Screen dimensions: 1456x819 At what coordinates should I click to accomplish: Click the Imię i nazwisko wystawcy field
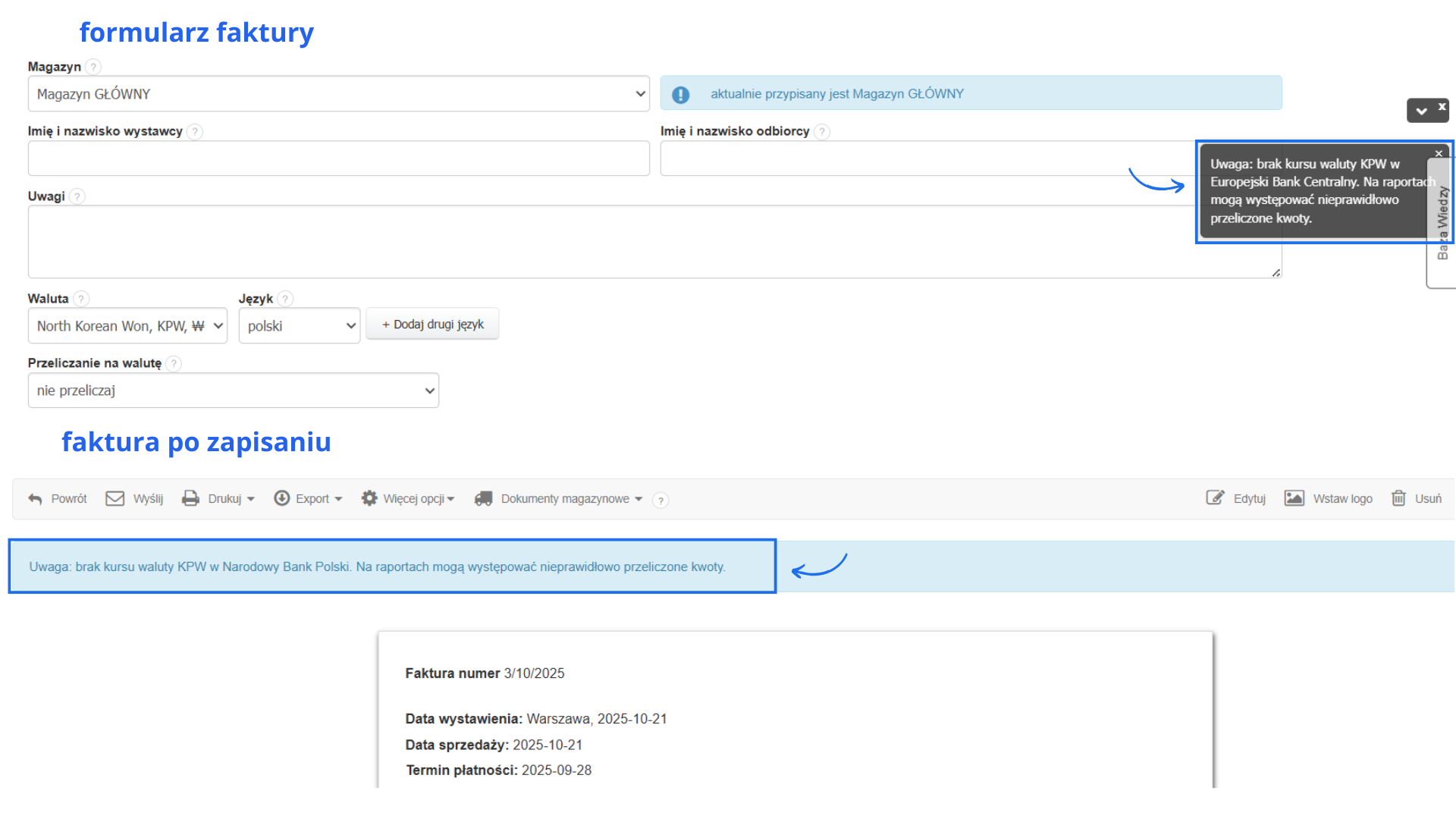coord(338,159)
